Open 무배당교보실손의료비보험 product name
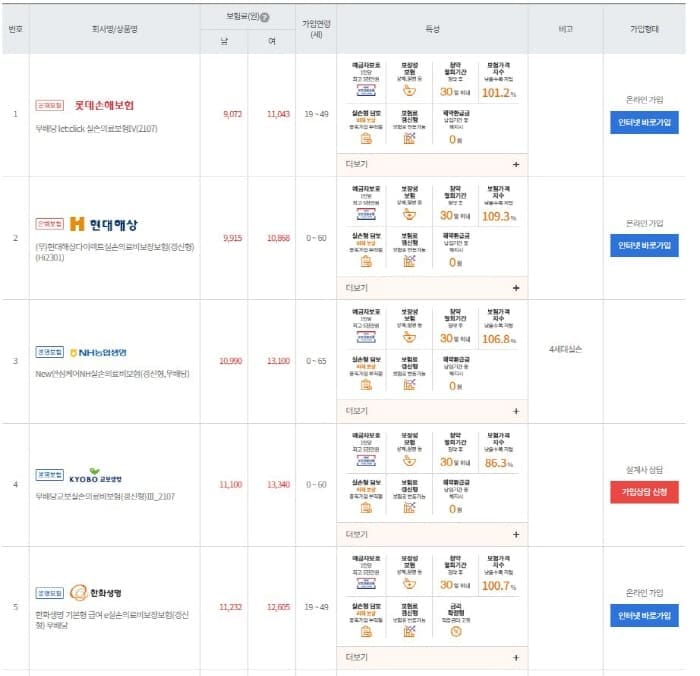 click(105, 497)
